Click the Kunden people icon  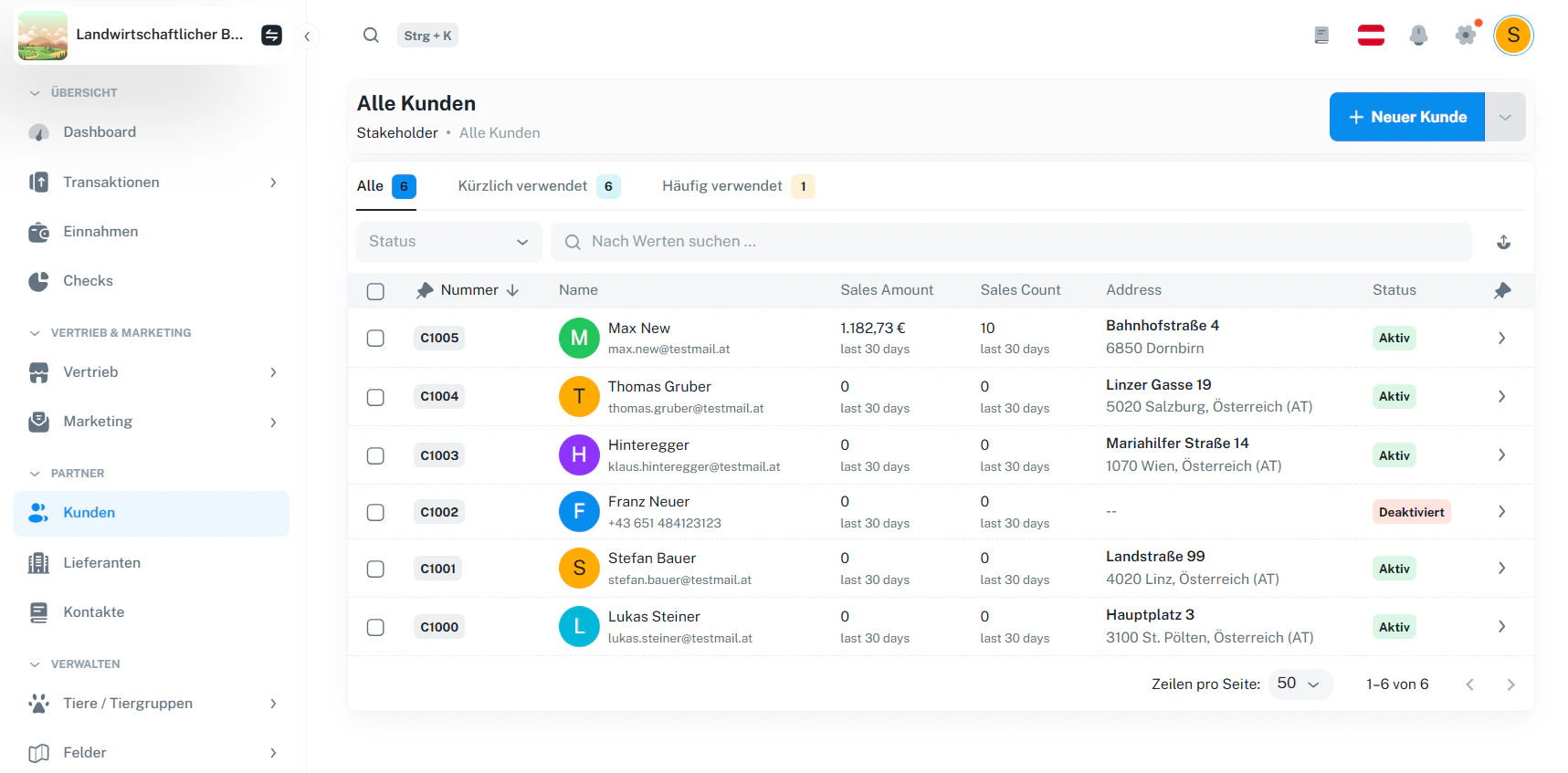pyautogui.click(x=38, y=513)
